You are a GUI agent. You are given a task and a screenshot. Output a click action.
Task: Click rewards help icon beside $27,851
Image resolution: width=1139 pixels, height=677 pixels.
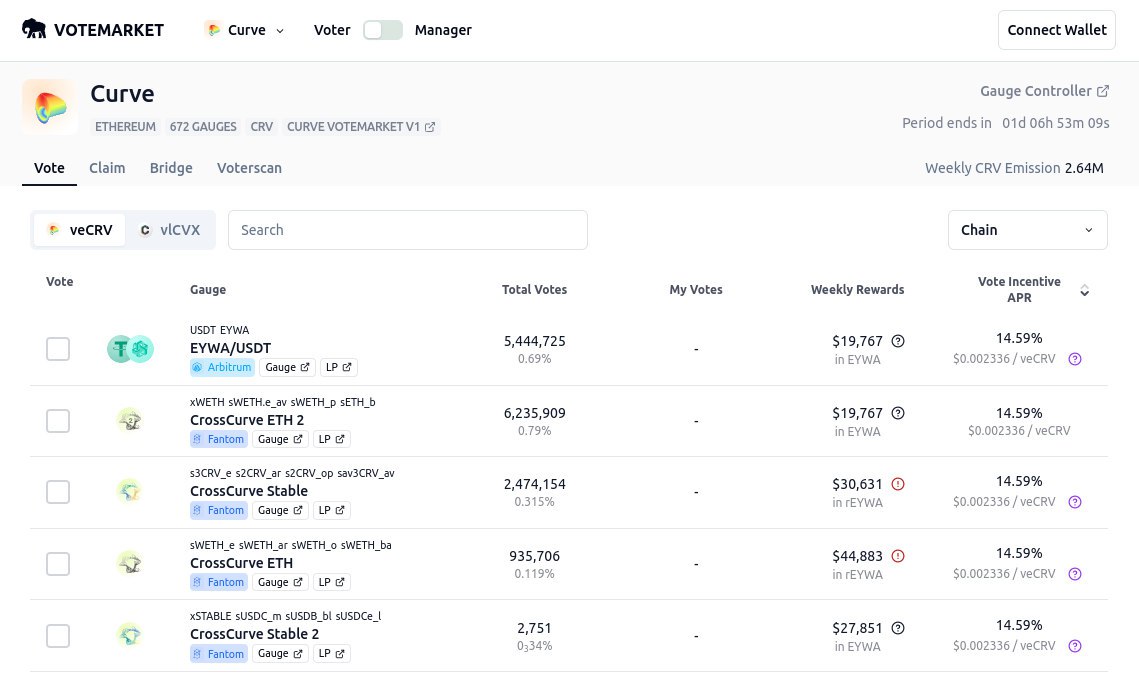[898, 628]
